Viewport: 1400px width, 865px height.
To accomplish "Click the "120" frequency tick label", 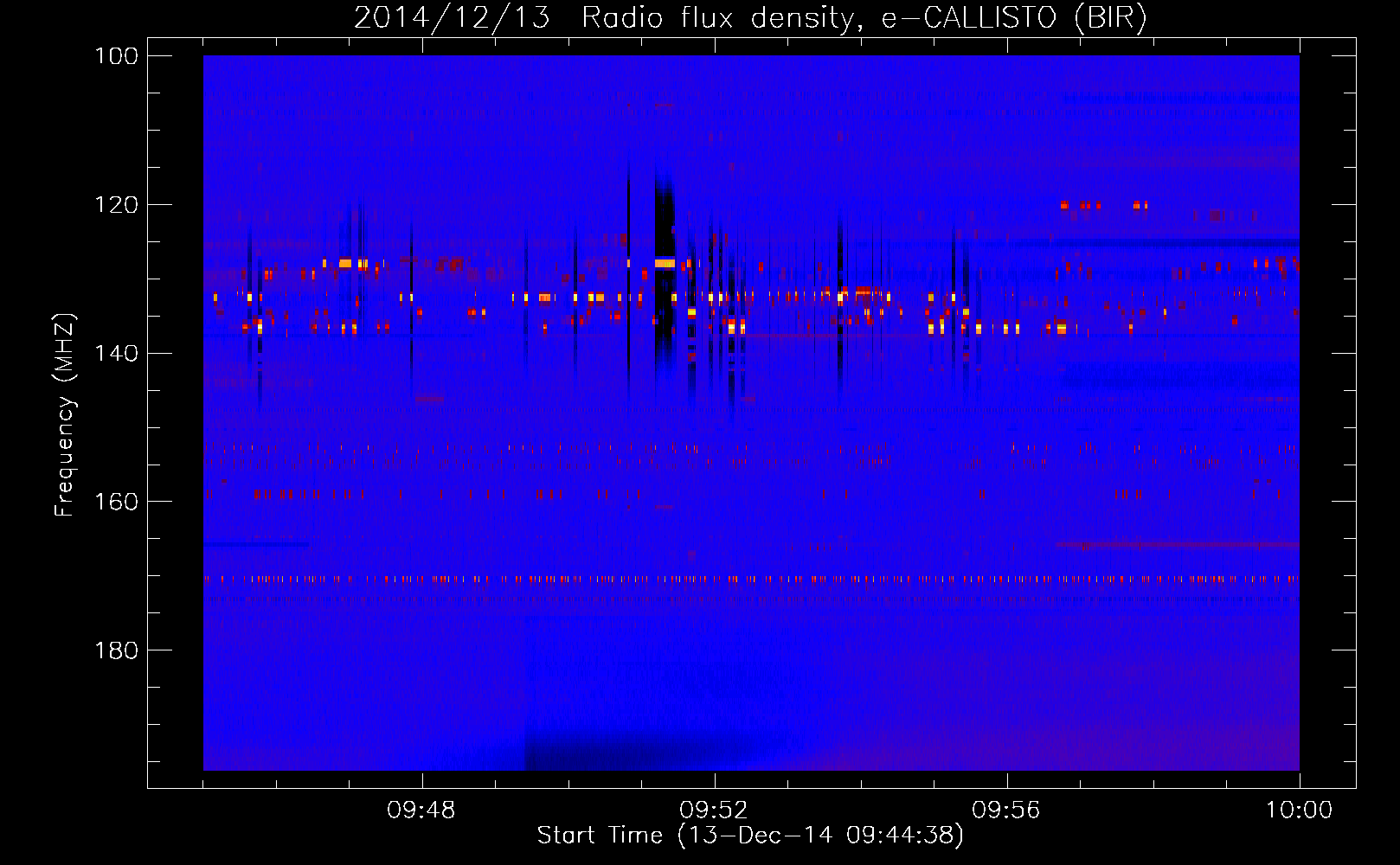I will [117, 205].
